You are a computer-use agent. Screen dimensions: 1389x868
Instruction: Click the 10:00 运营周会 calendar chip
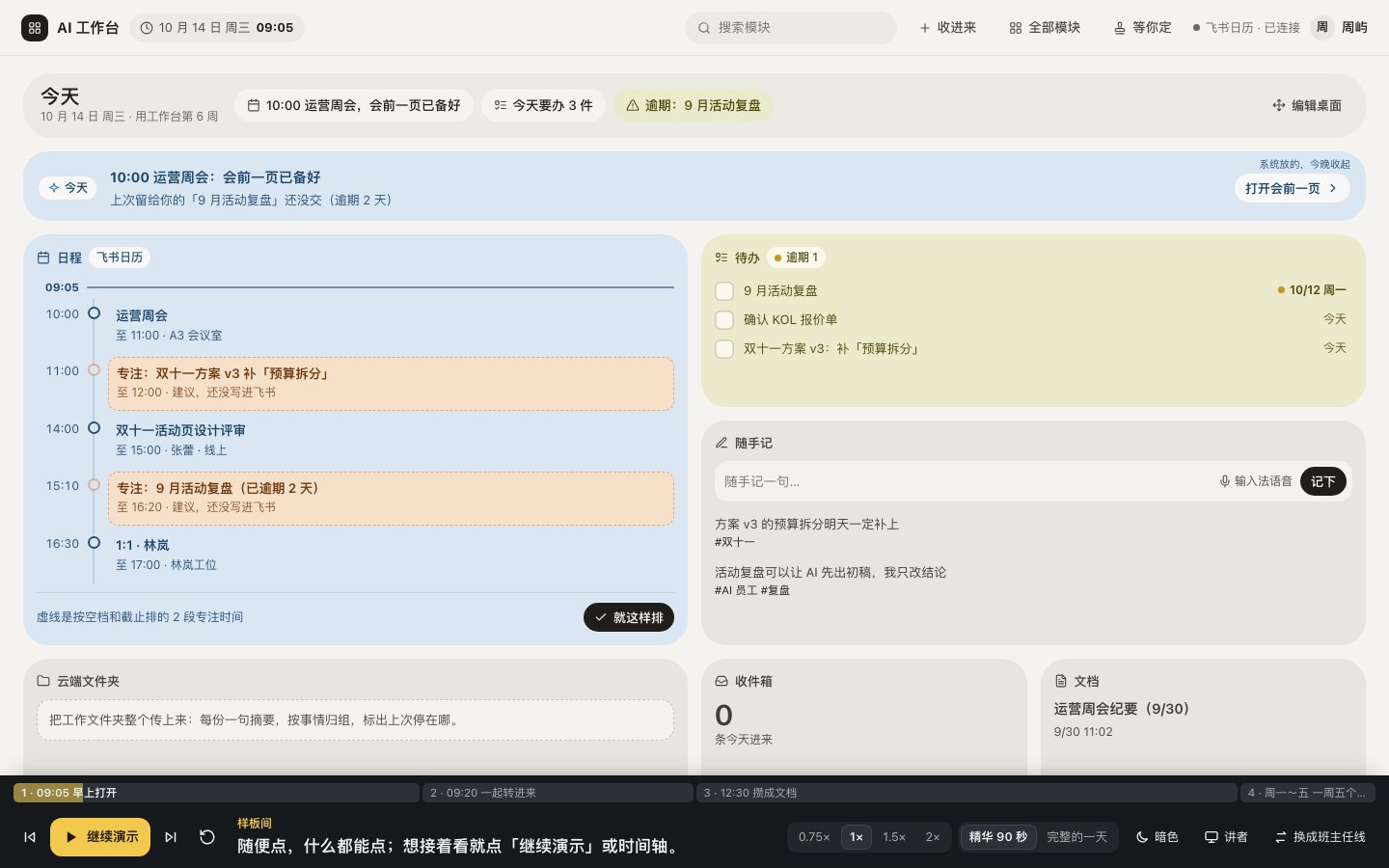(354, 105)
